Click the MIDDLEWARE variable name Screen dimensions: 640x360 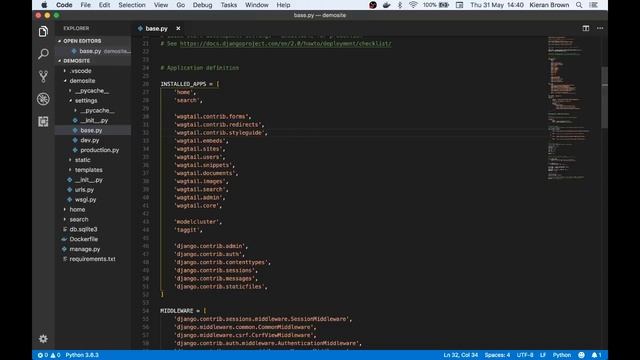[176, 311]
